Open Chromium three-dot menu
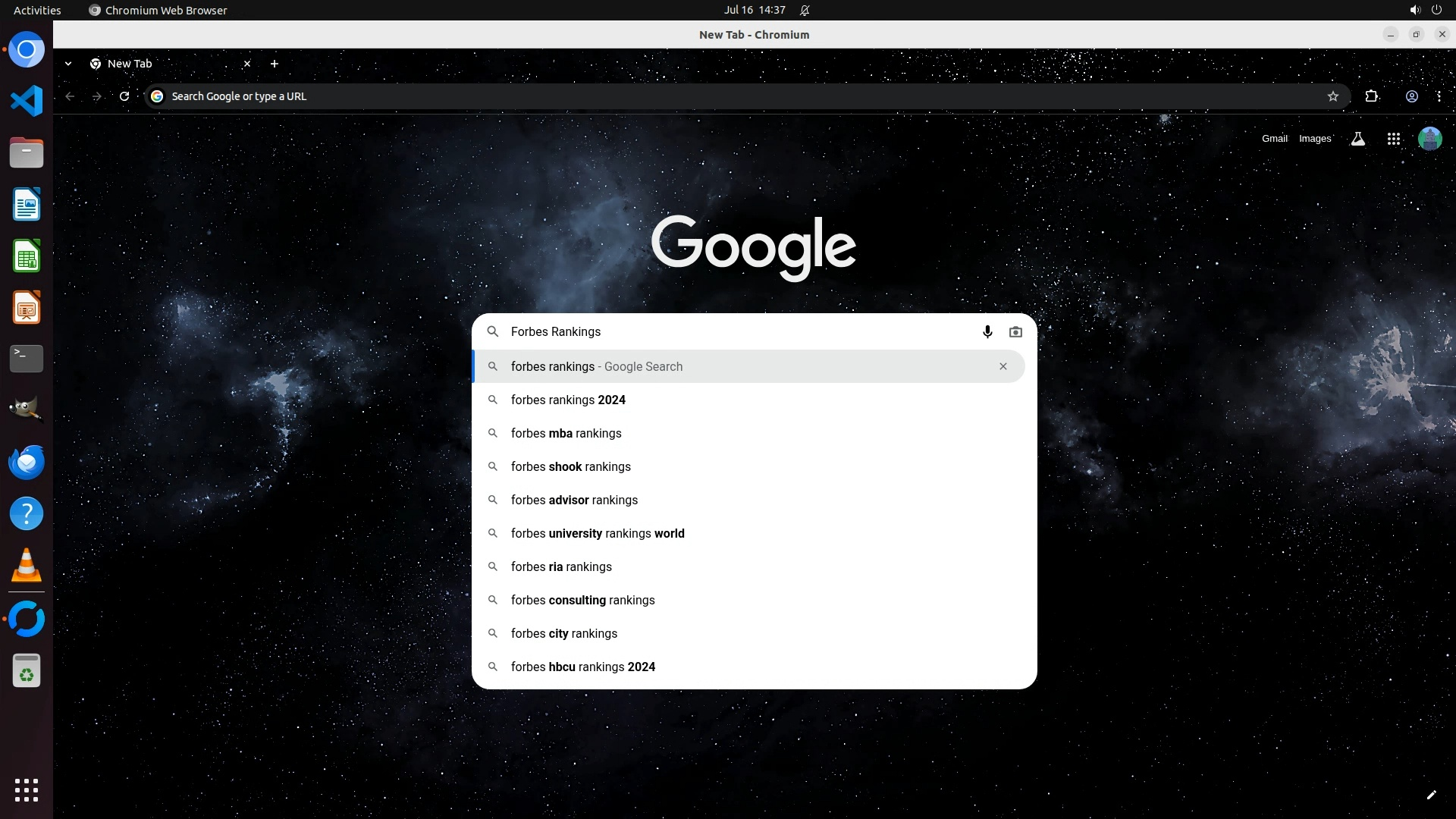1456x819 pixels. (x=1439, y=96)
